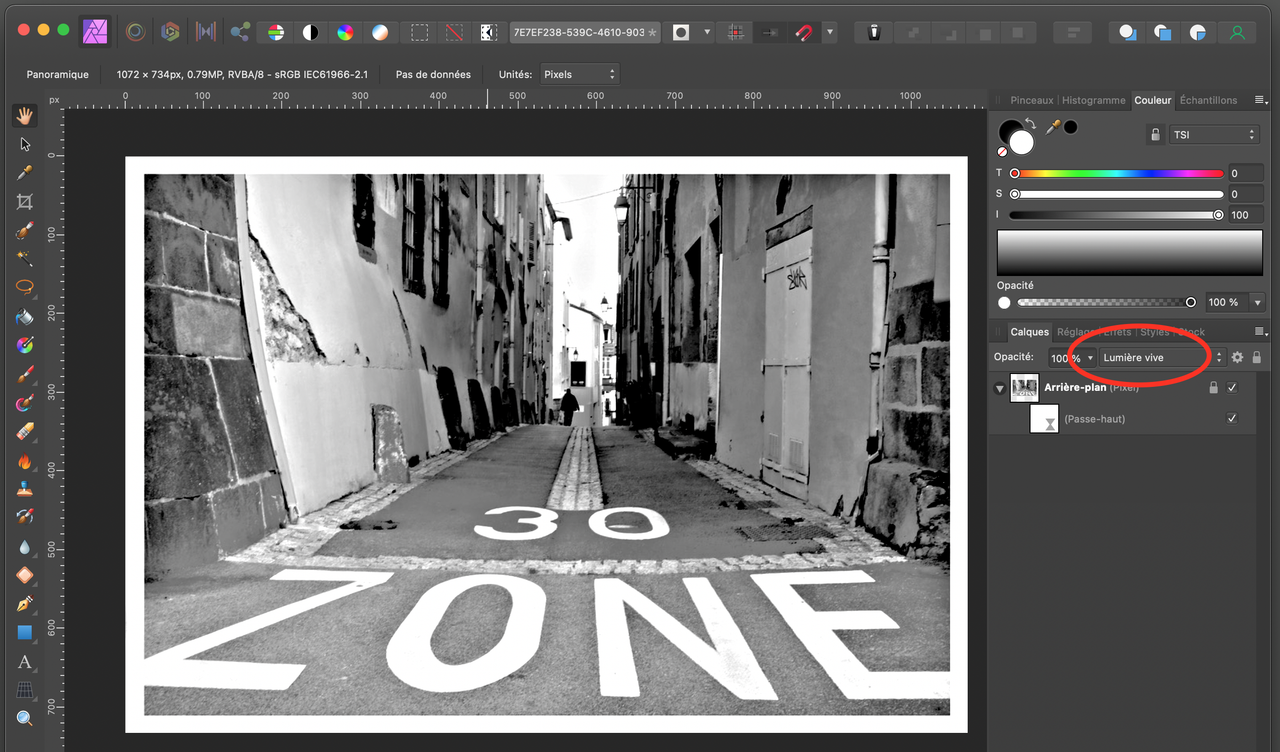Image resolution: width=1280 pixels, height=752 pixels.
Task: Collapse the Arrière-plan layer triangle
Action: pyautogui.click(x=1000, y=388)
